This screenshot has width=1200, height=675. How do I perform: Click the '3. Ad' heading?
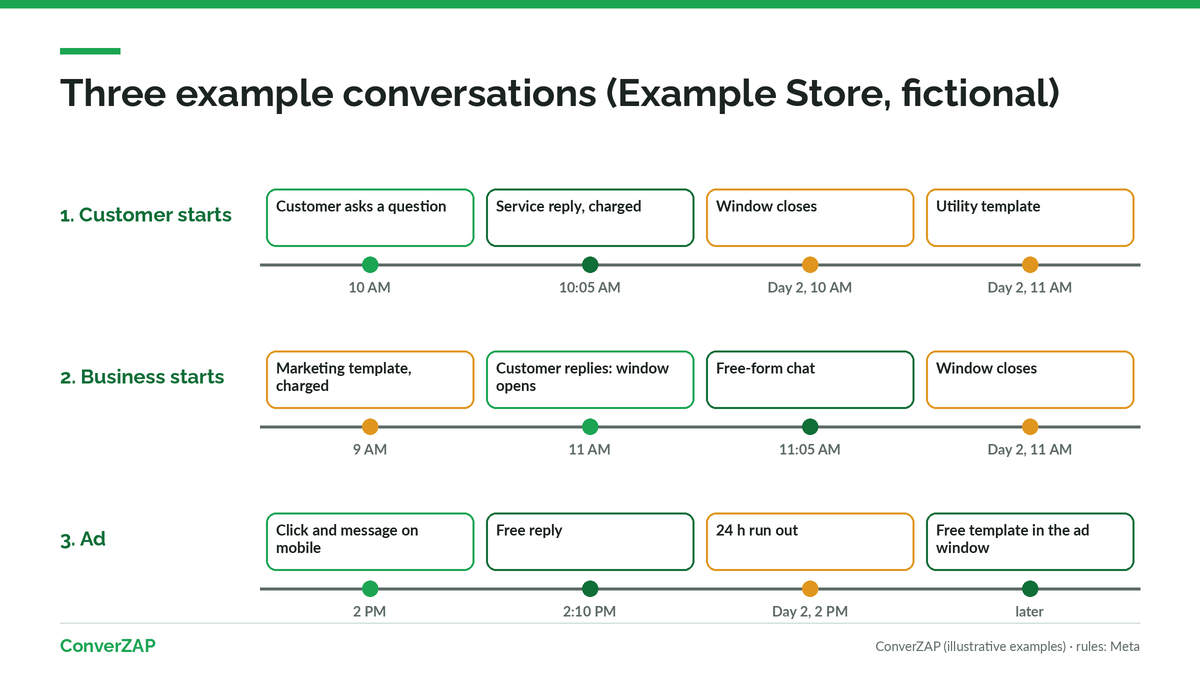pyautogui.click(x=83, y=539)
